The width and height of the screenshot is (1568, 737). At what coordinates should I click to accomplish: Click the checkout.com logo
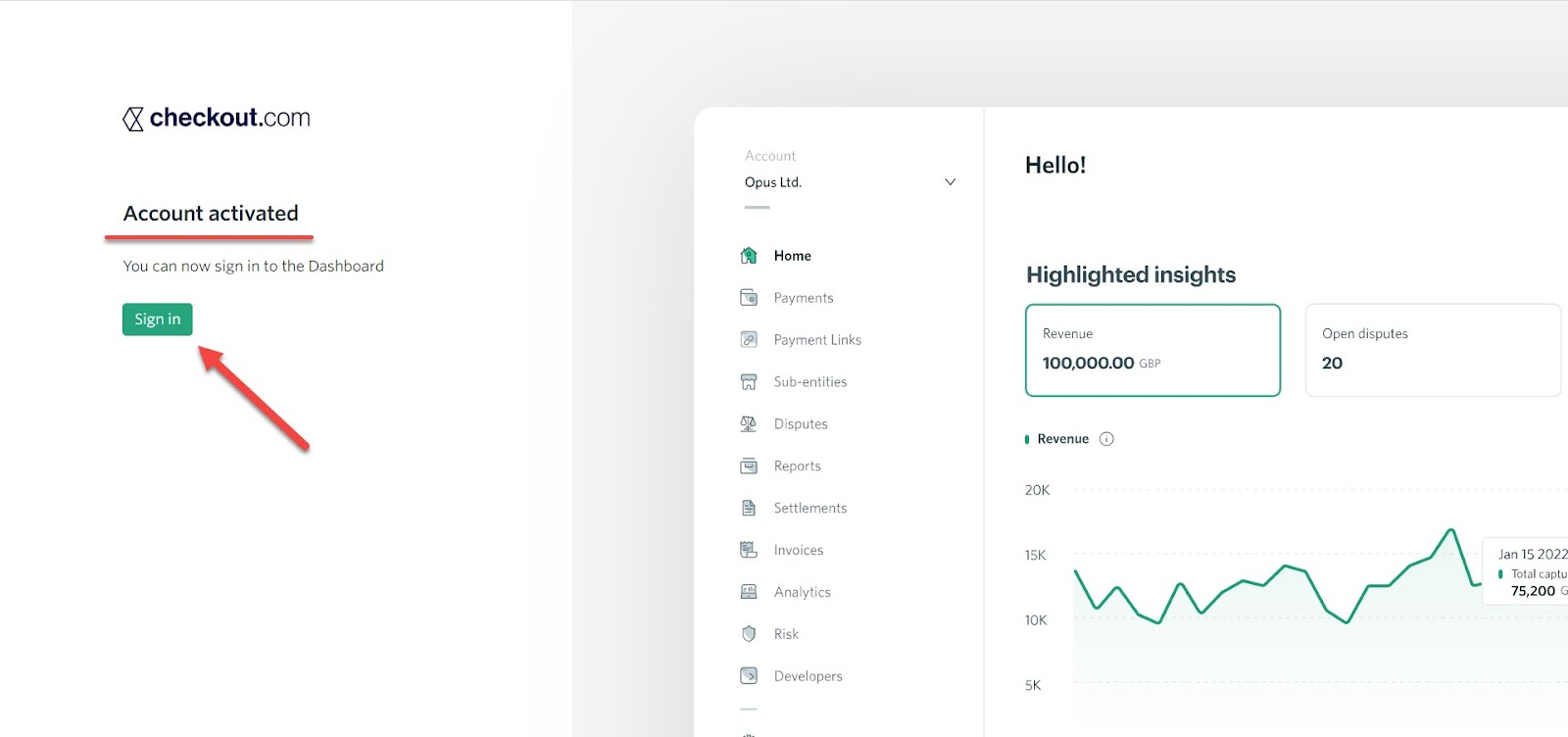(217, 118)
